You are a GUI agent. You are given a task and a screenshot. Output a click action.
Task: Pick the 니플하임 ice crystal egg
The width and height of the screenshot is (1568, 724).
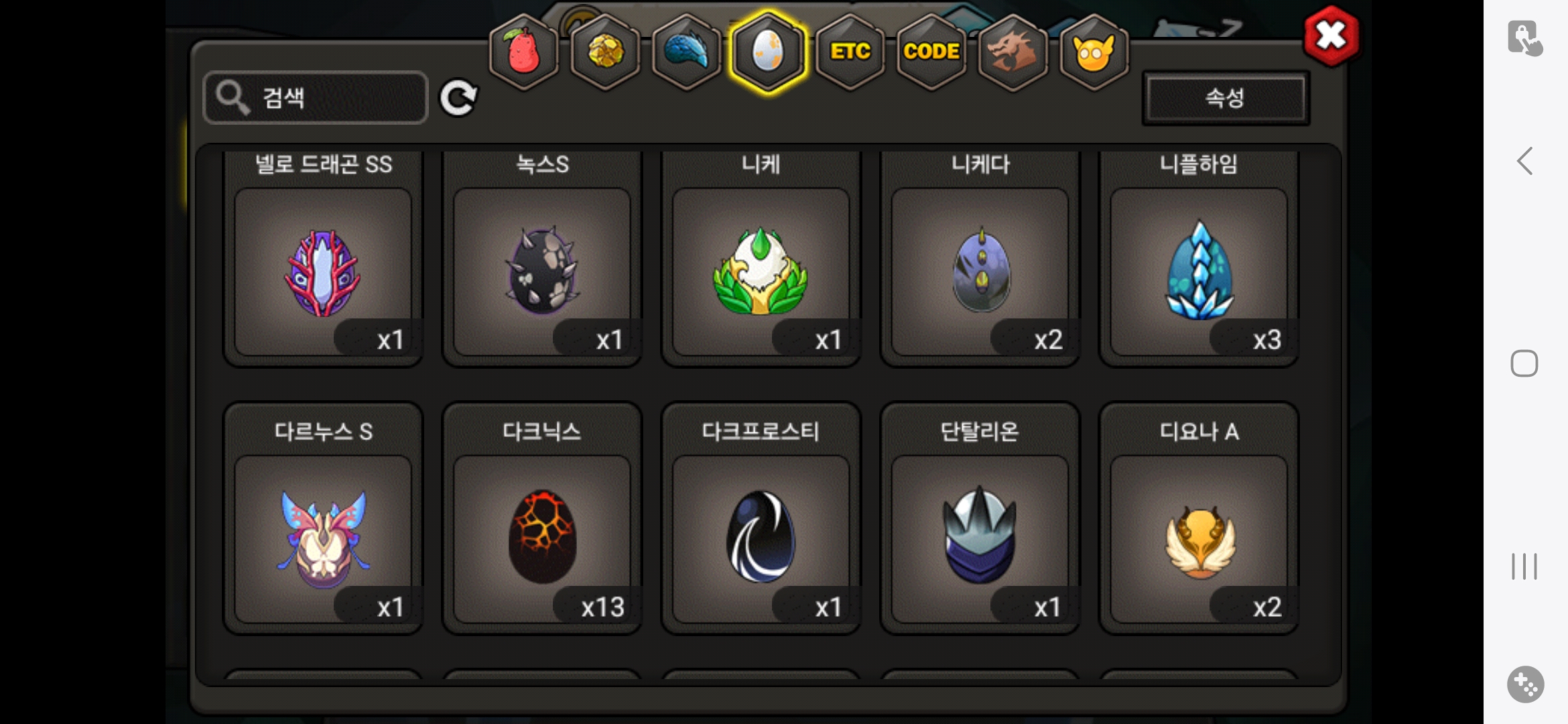1199,258
